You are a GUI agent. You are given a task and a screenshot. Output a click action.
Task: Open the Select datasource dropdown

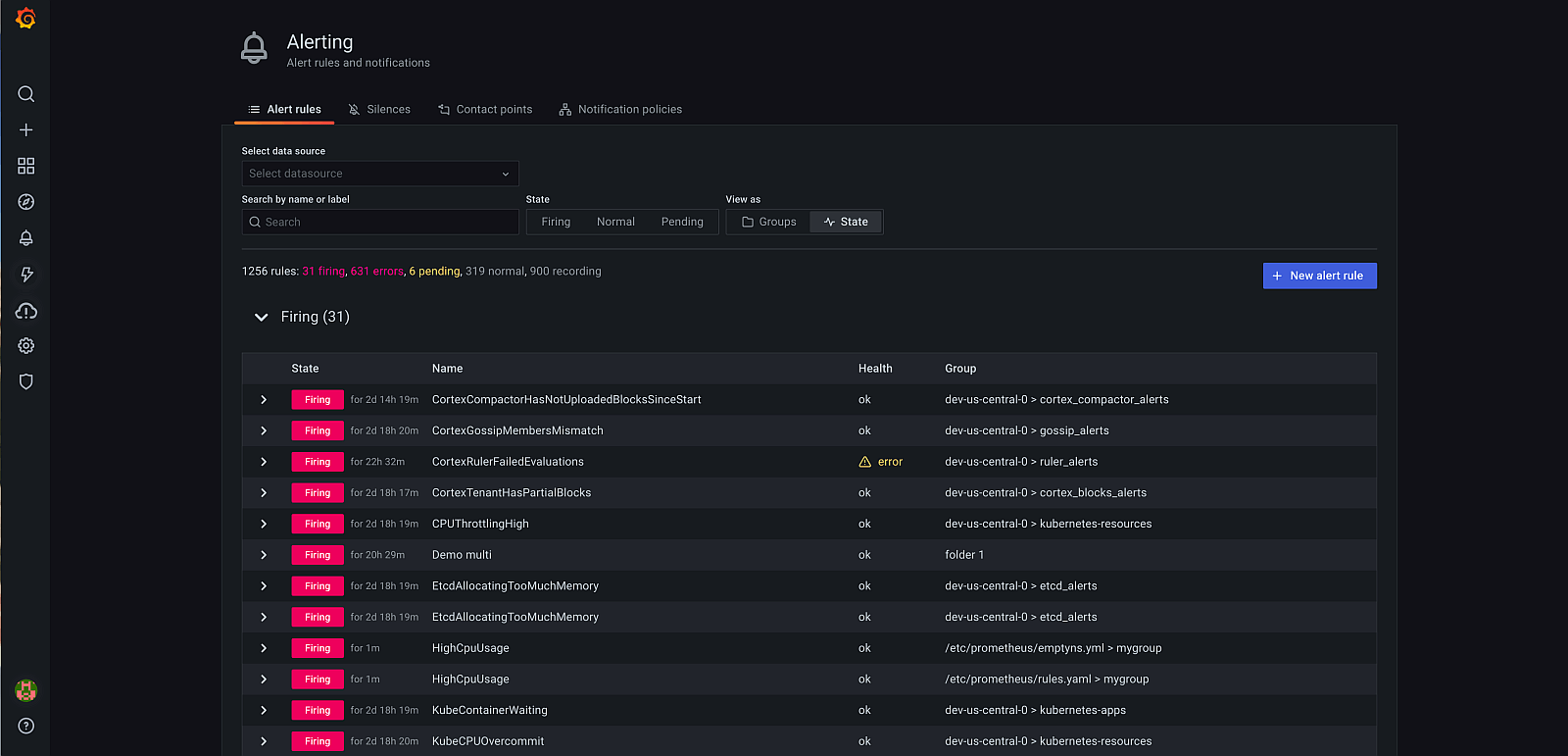click(x=379, y=174)
